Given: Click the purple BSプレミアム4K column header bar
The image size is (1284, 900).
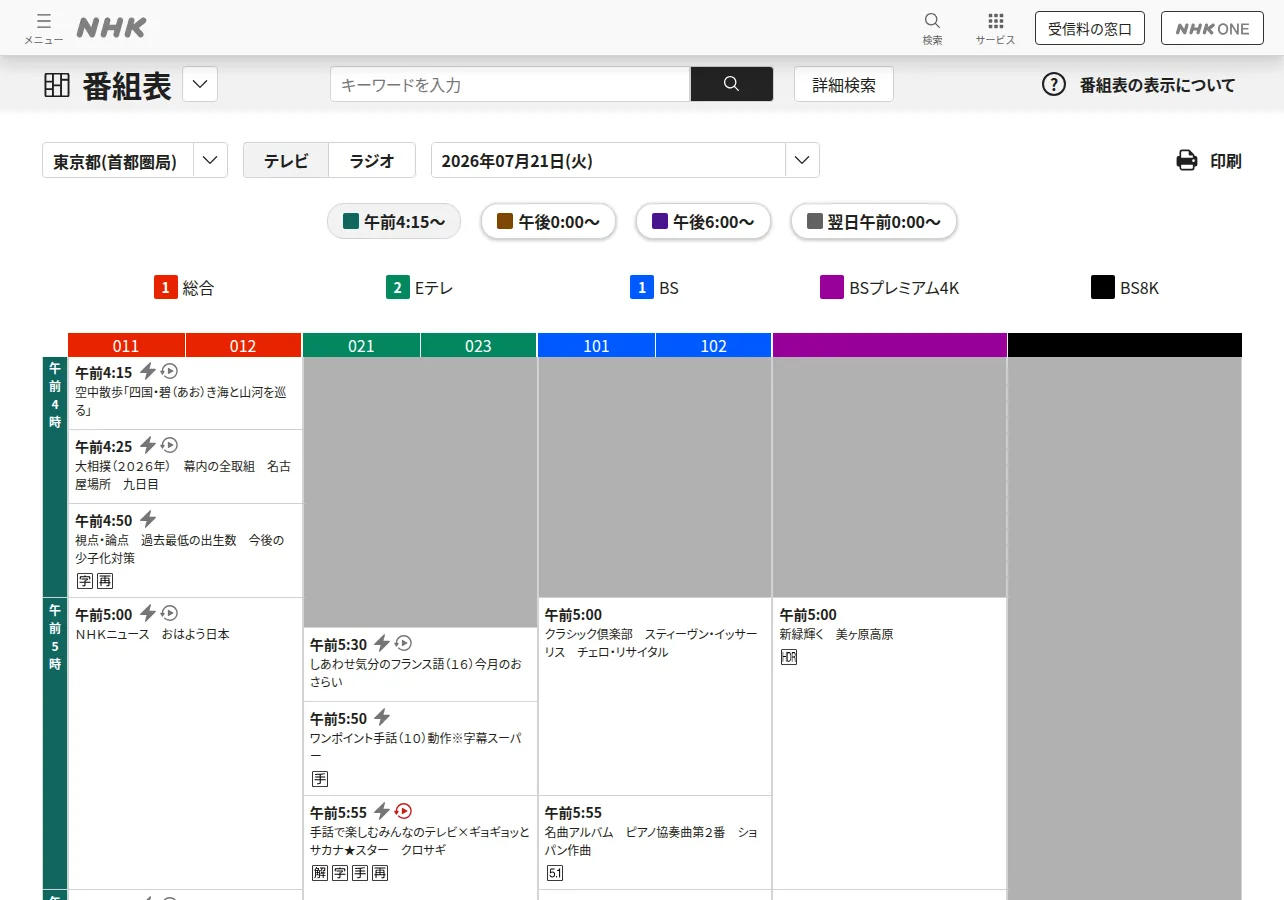Looking at the screenshot, I should (x=889, y=345).
